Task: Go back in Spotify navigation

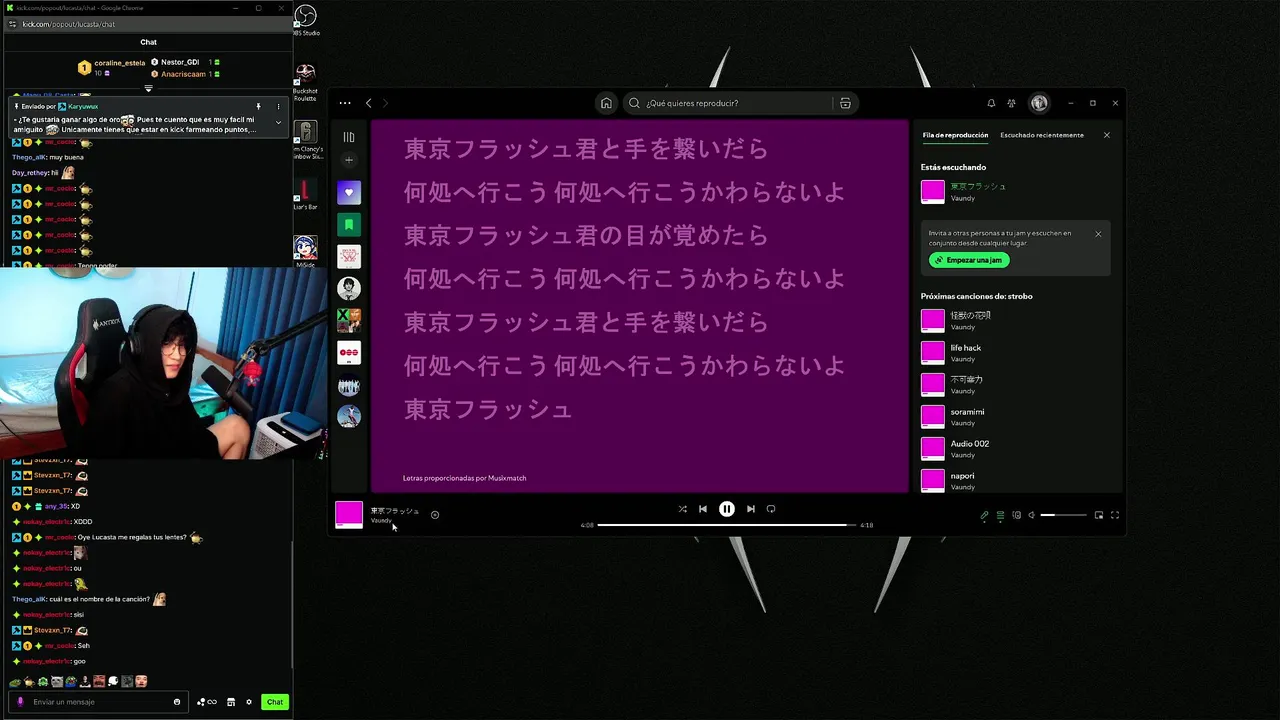Action: tap(368, 103)
